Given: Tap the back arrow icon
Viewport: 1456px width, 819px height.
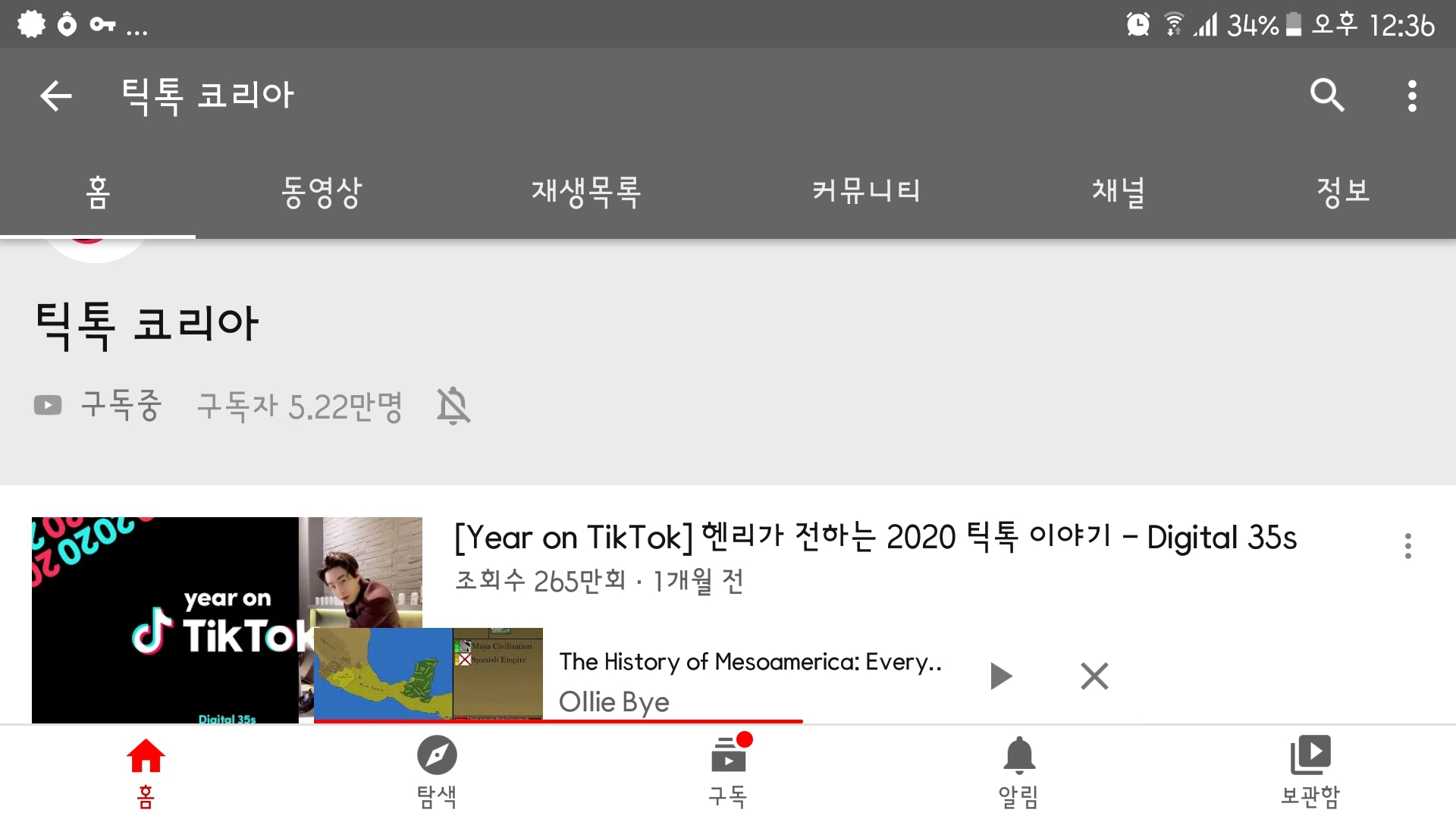Looking at the screenshot, I should (55, 96).
